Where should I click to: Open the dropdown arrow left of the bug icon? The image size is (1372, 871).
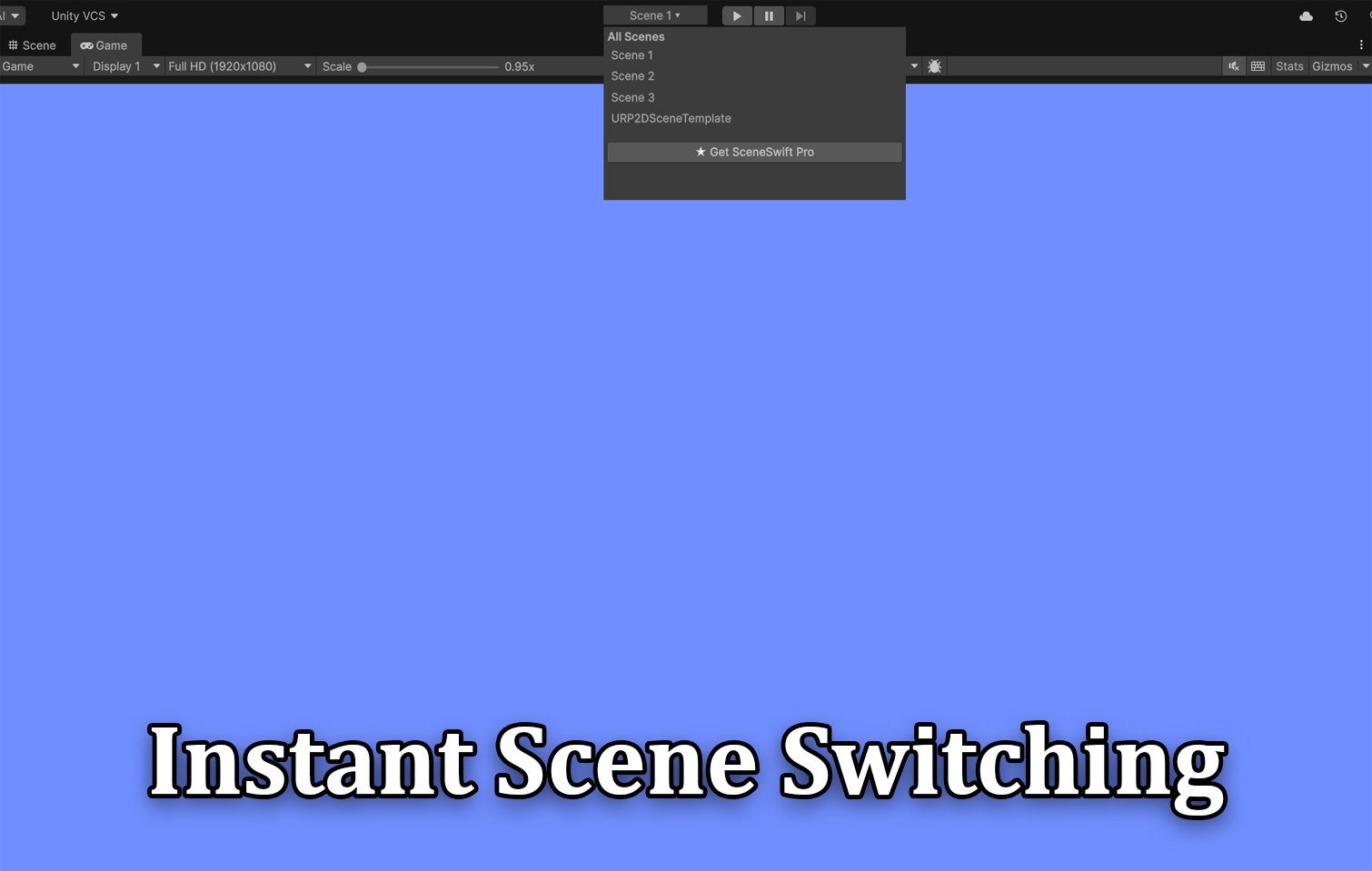(x=914, y=66)
